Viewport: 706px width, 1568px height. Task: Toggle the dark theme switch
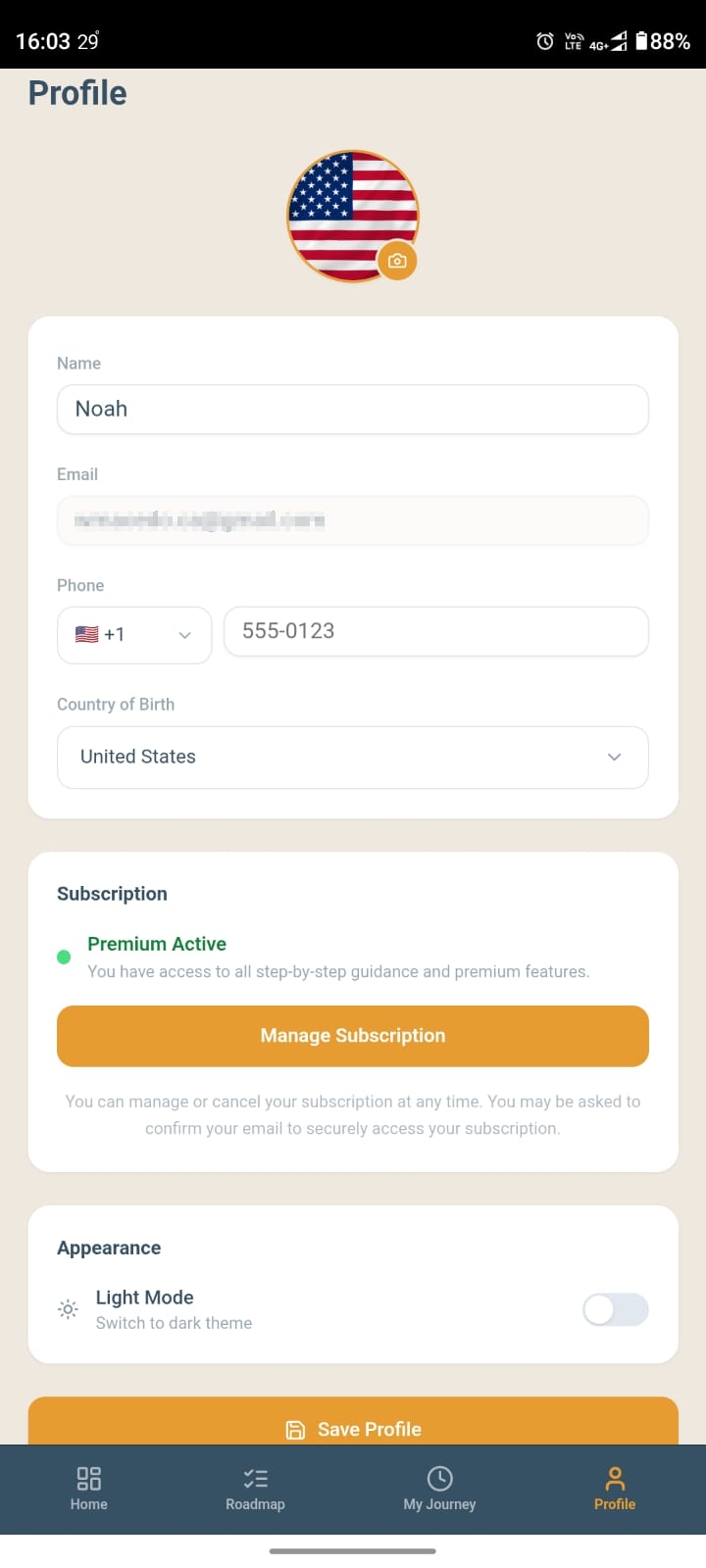(615, 1309)
